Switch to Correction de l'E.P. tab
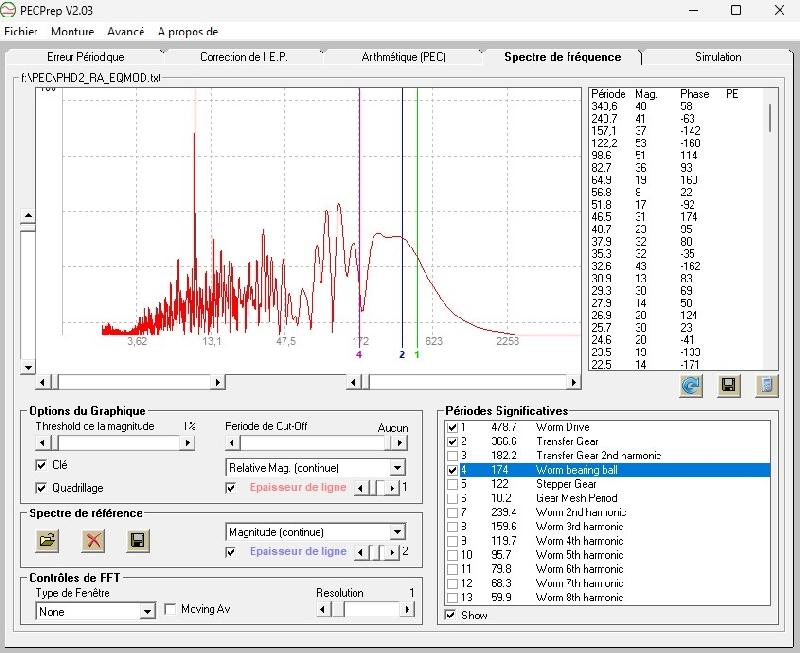This screenshot has width=800, height=653. pos(244,57)
